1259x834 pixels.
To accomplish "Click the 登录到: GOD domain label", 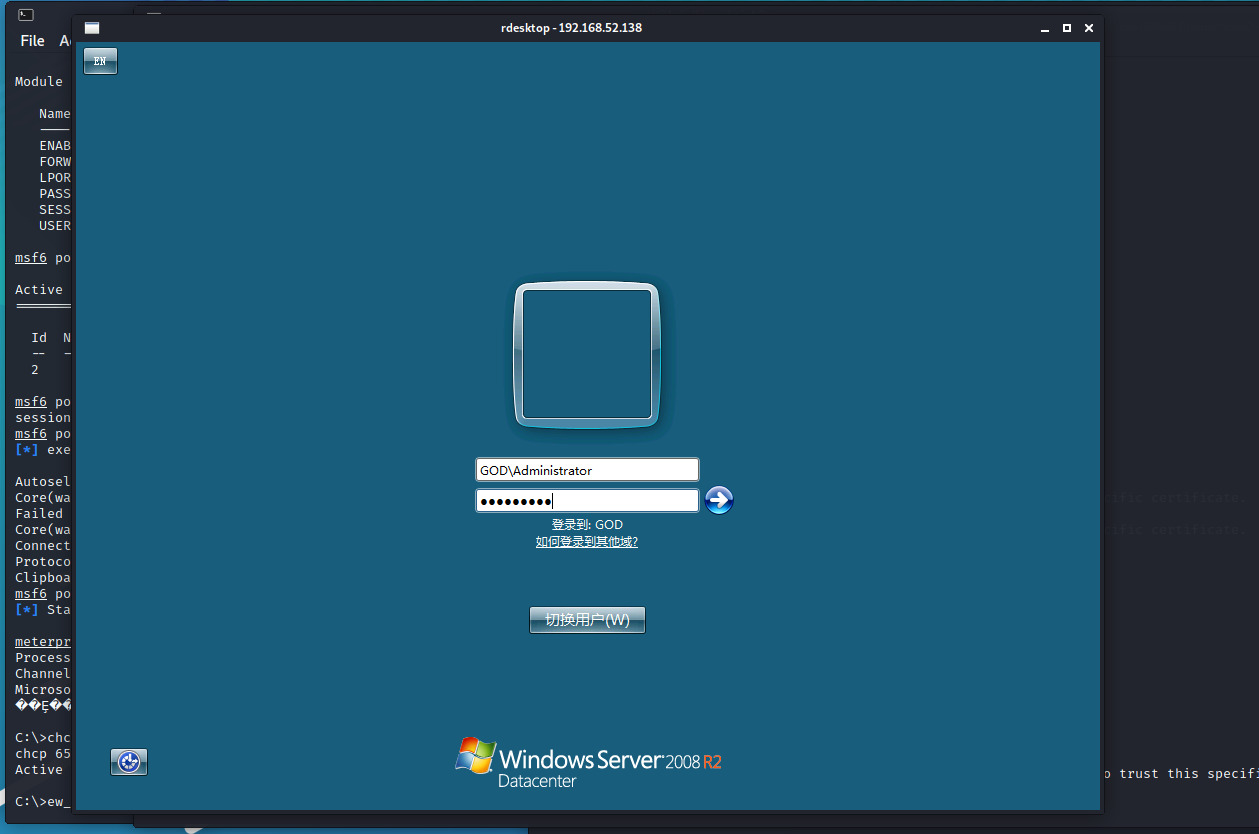I will [x=587, y=524].
